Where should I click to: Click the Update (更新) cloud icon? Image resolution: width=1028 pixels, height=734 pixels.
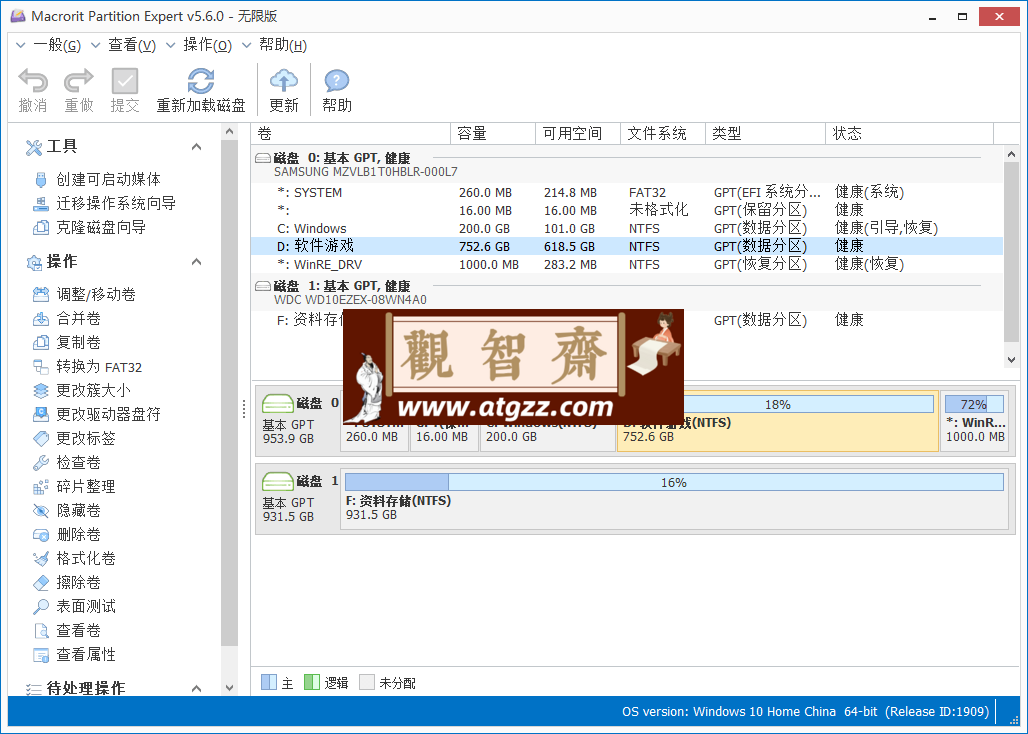pyautogui.click(x=284, y=81)
